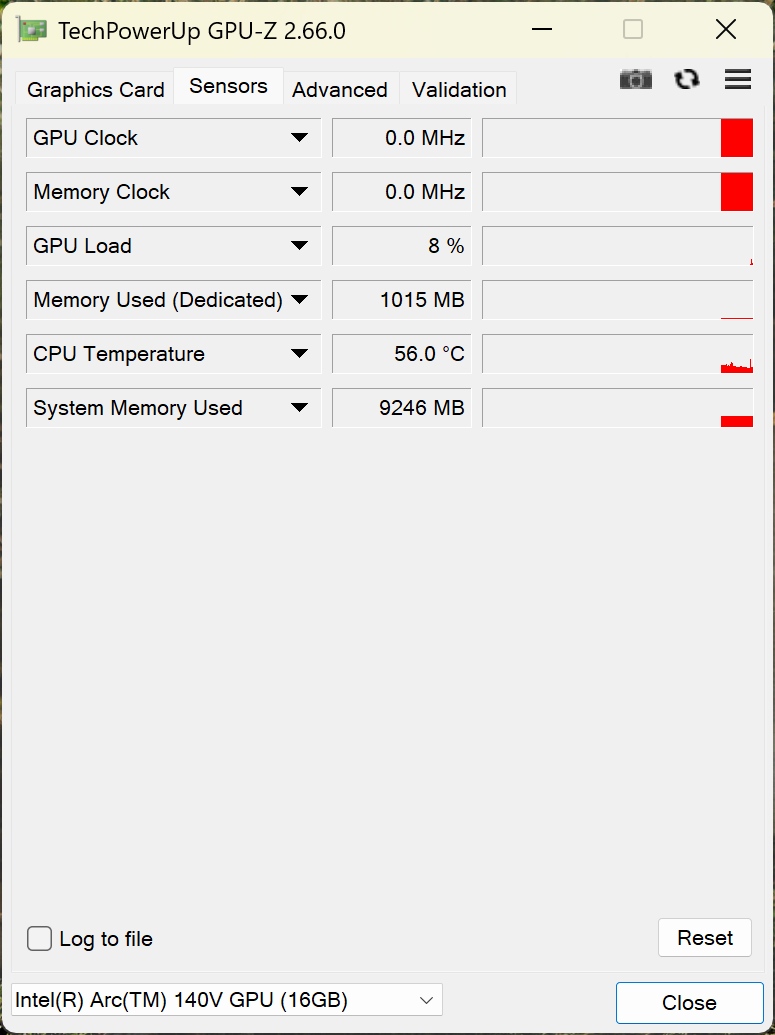Select the Intel Arc 140V GPU combo box

coord(226,1000)
